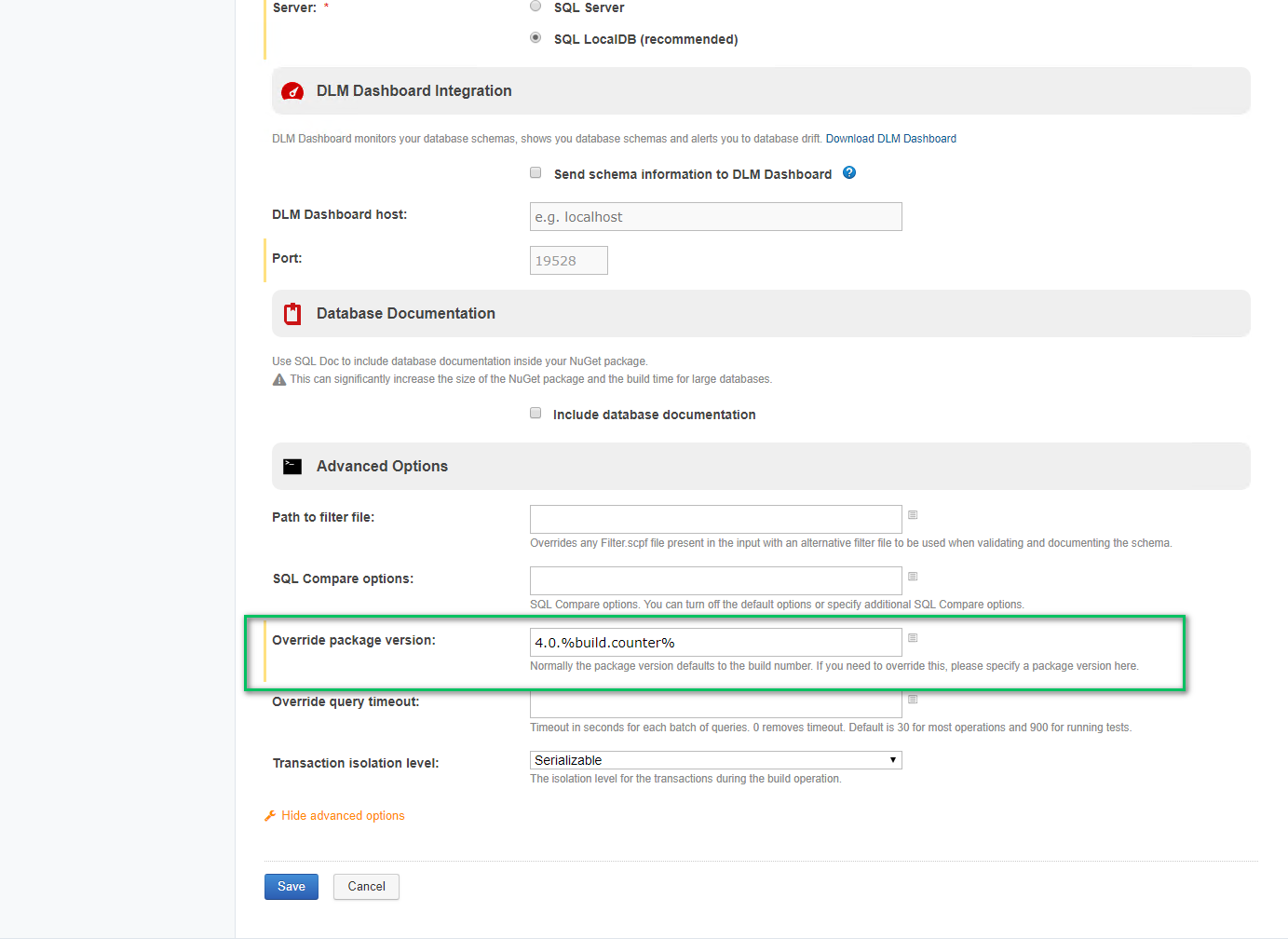
Task: Open parameter picker next to SQL Compare options
Action: (913, 577)
